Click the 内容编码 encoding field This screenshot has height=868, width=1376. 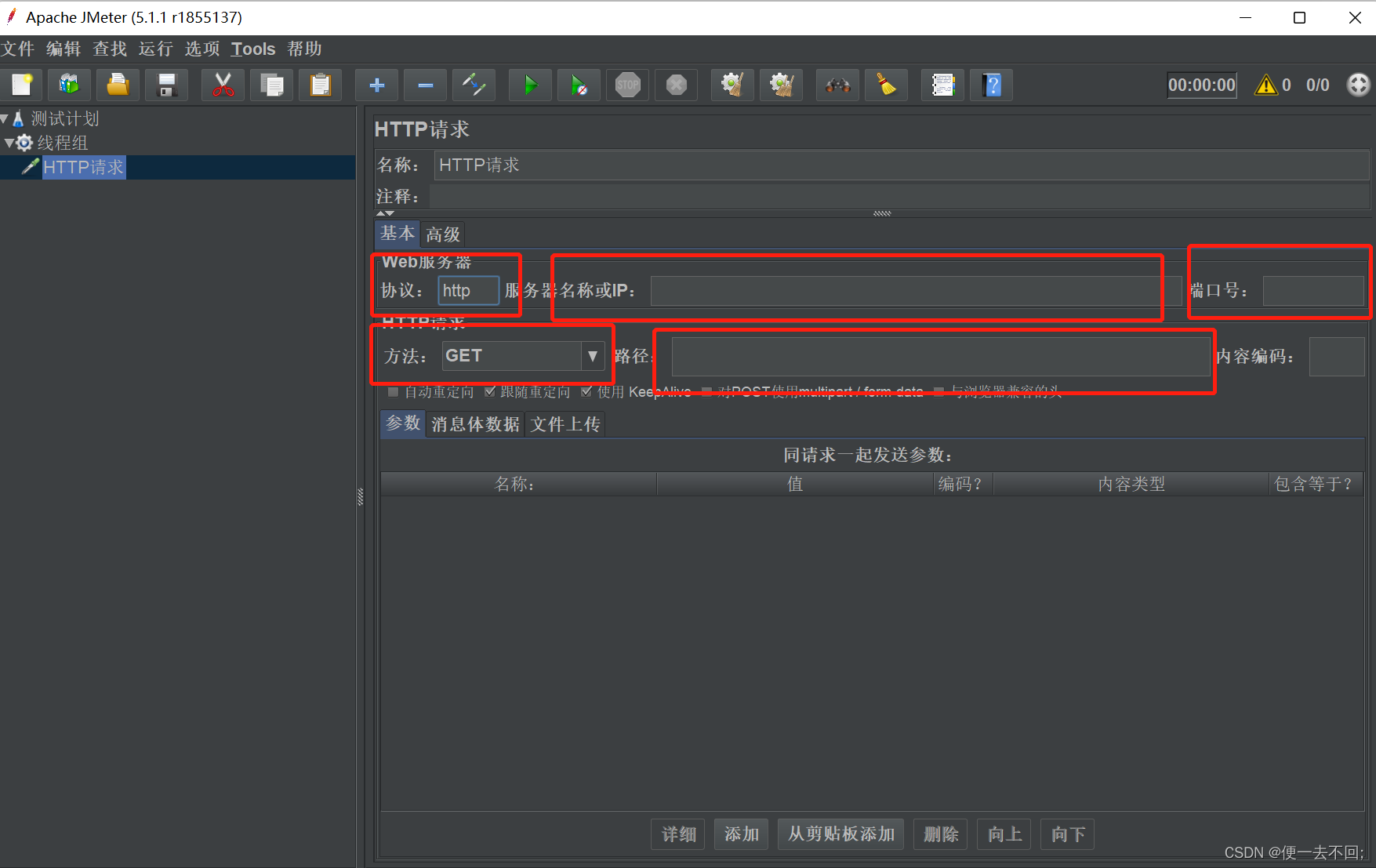(1337, 356)
